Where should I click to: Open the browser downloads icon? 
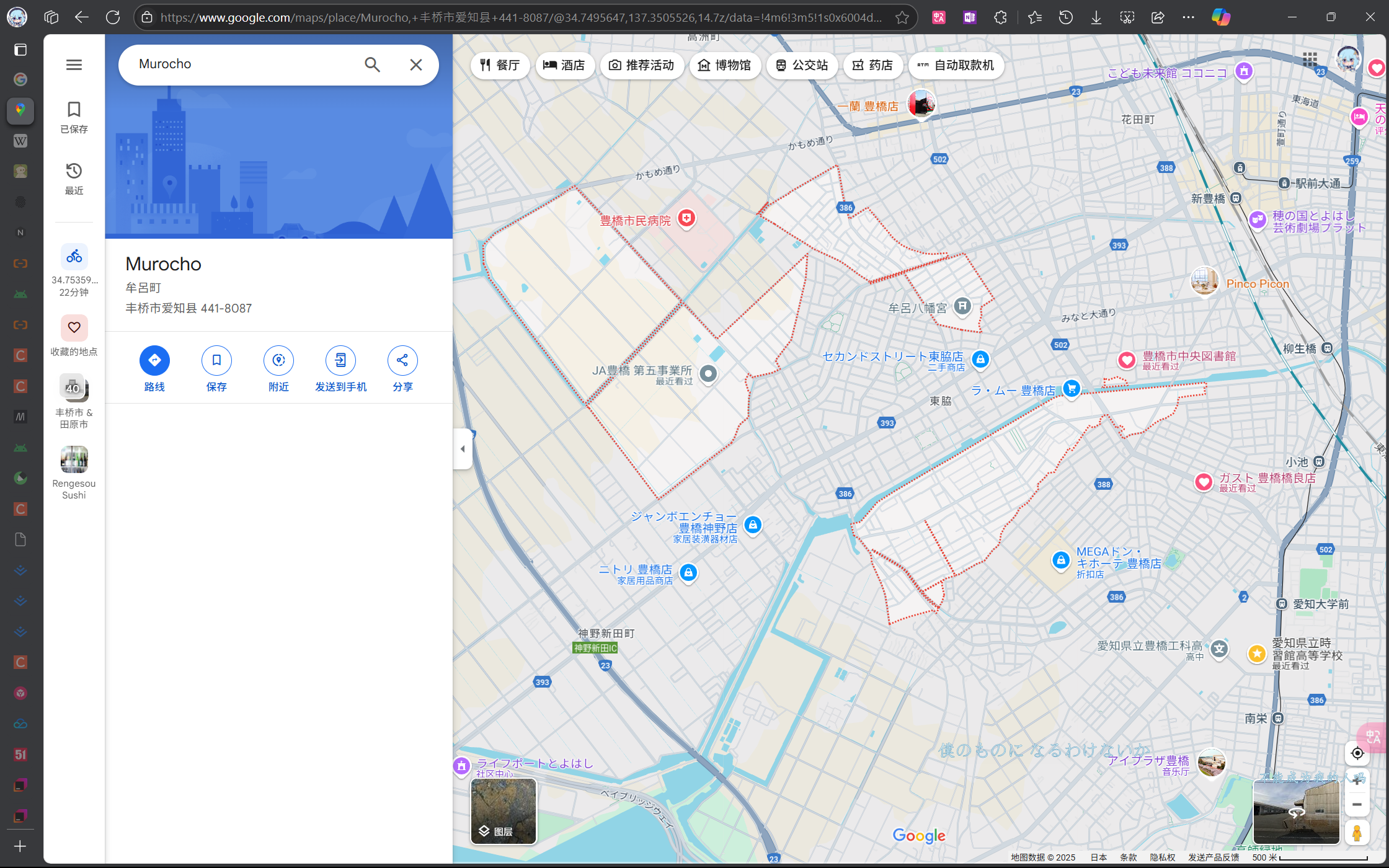pos(1096,17)
